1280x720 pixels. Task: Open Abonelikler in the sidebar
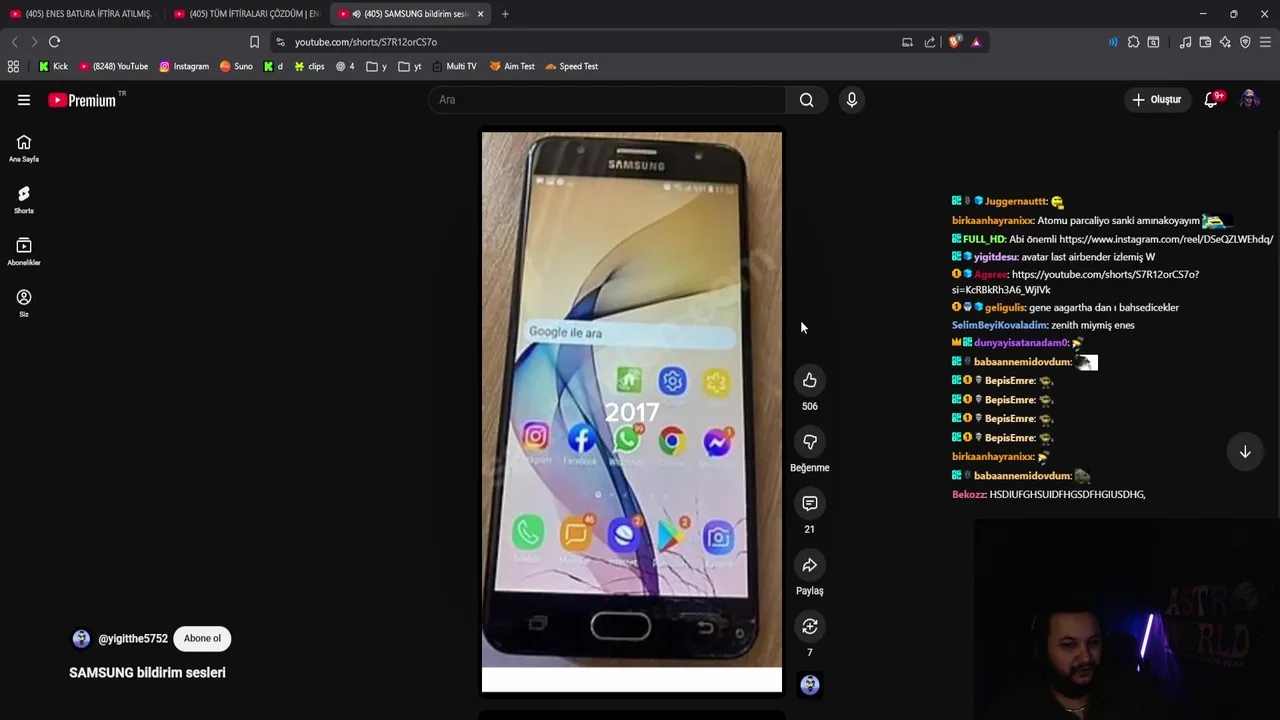(x=24, y=252)
